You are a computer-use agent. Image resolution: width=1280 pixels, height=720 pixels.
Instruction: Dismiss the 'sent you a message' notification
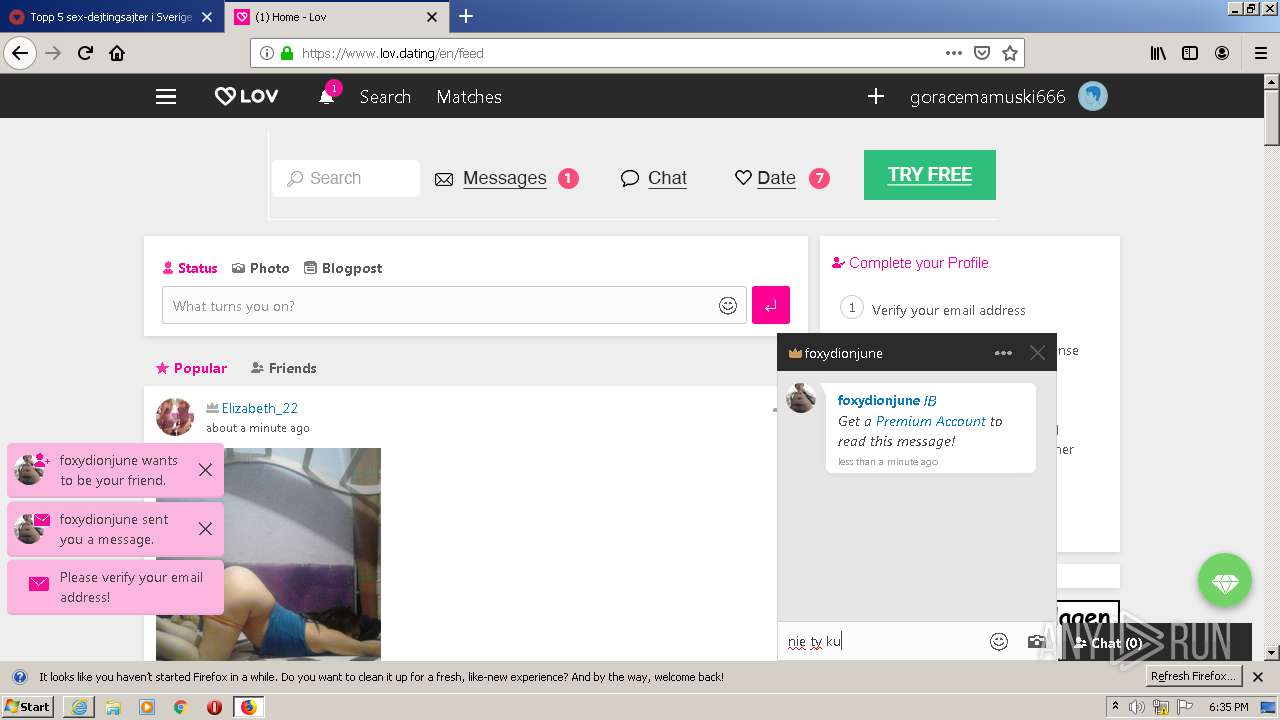point(205,529)
